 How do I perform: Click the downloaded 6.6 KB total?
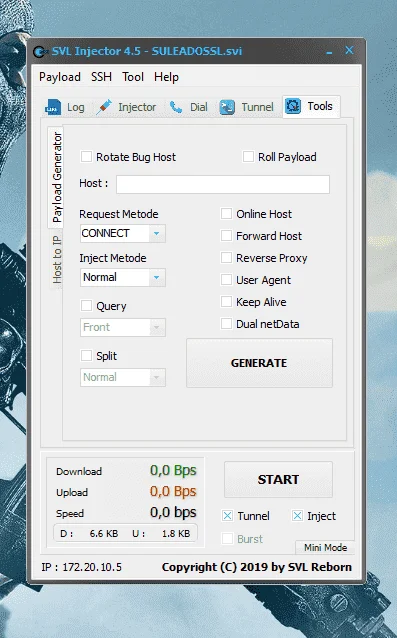[104, 533]
